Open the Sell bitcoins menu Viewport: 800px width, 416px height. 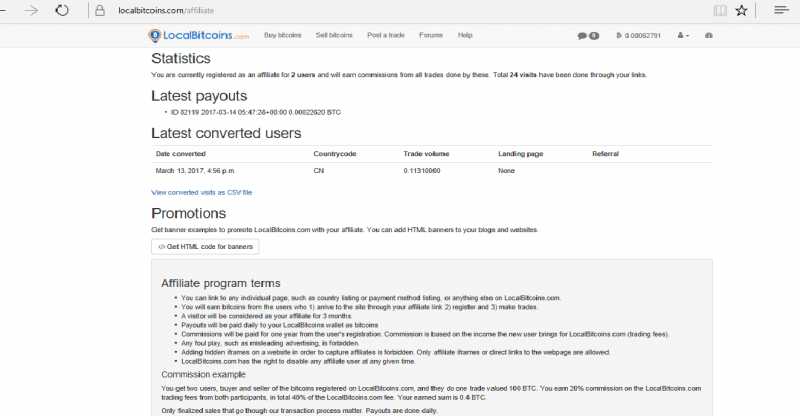pyautogui.click(x=334, y=35)
